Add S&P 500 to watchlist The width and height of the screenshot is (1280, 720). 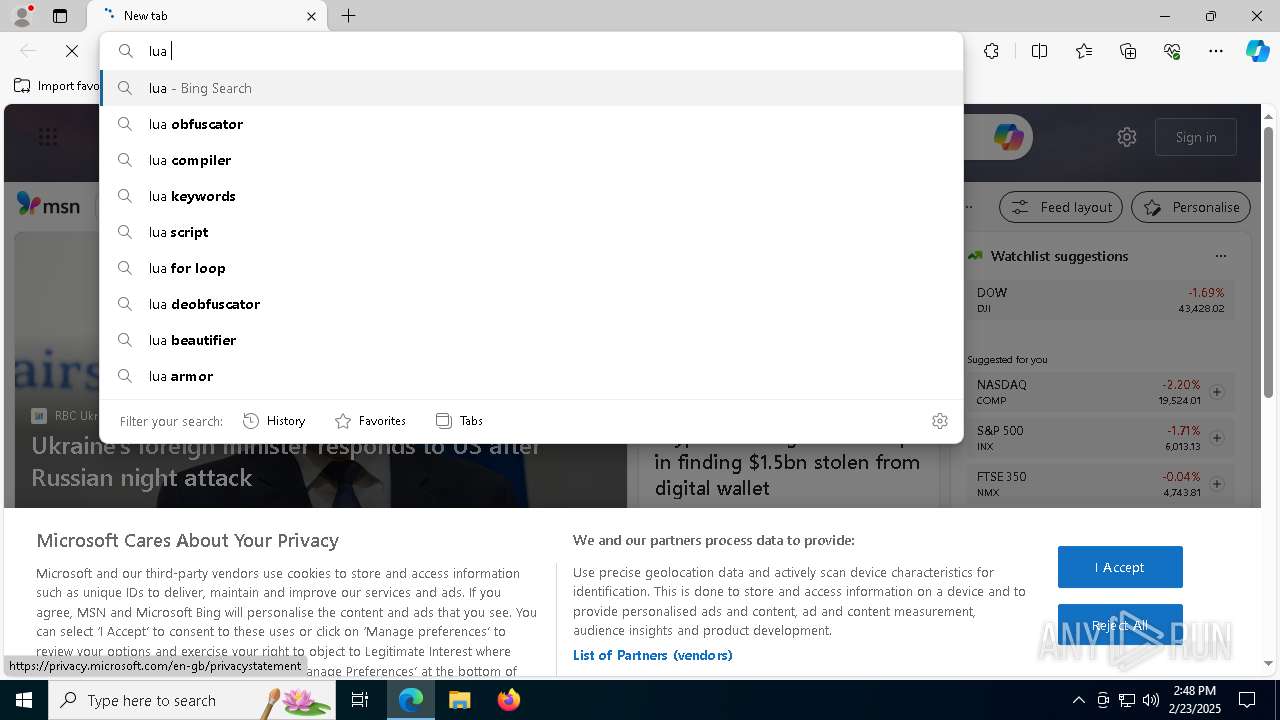tap(1217, 438)
